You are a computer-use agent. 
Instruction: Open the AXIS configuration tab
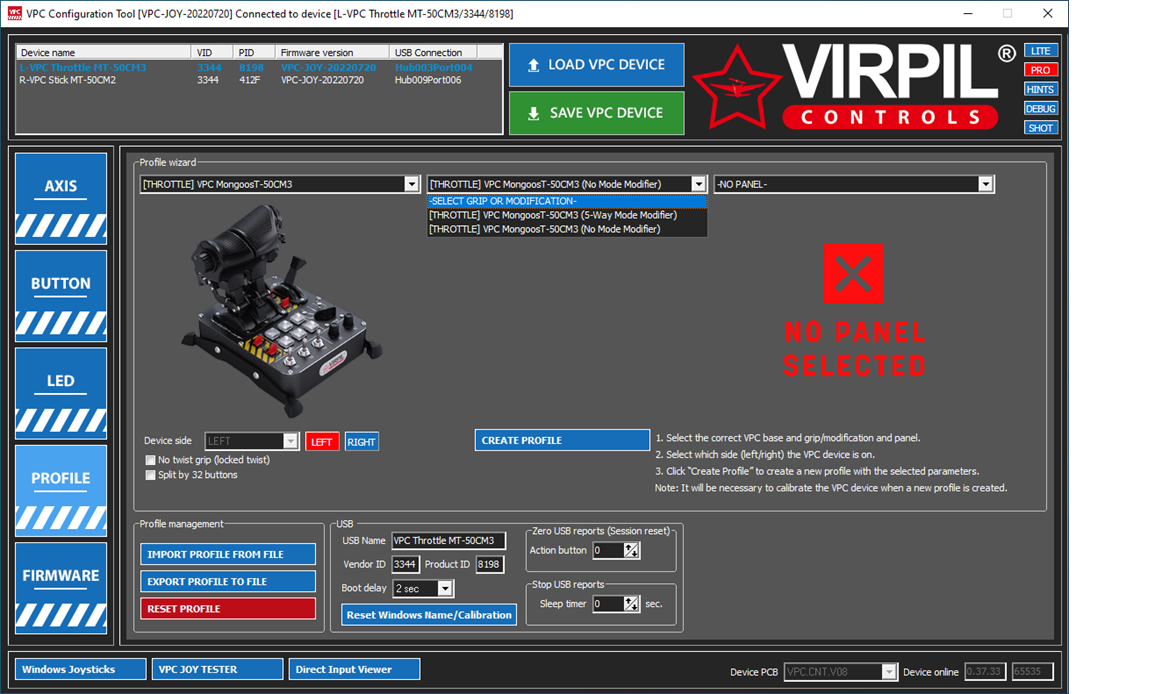pyautogui.click(x=61, y=198)
